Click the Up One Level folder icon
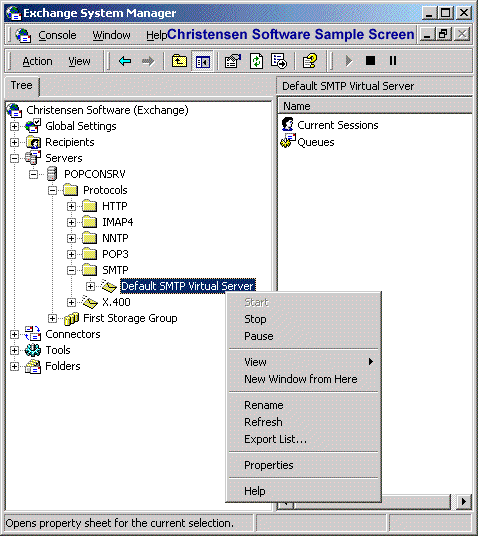Image resolution: width=478 pixels, height=536 pixels. click(179, 61)
